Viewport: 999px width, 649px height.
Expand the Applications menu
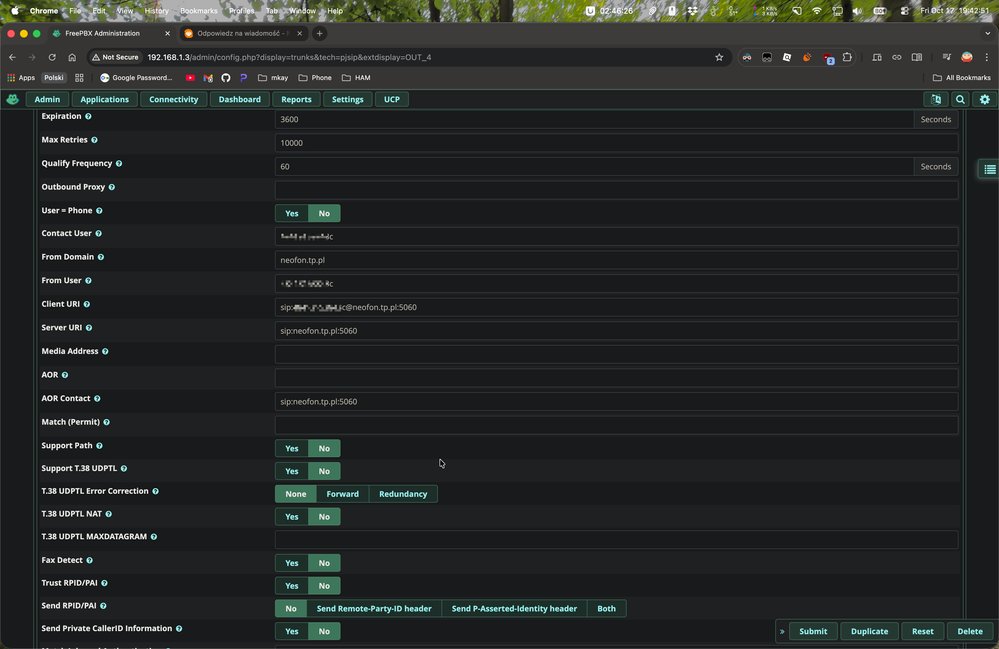coord(105,99)
